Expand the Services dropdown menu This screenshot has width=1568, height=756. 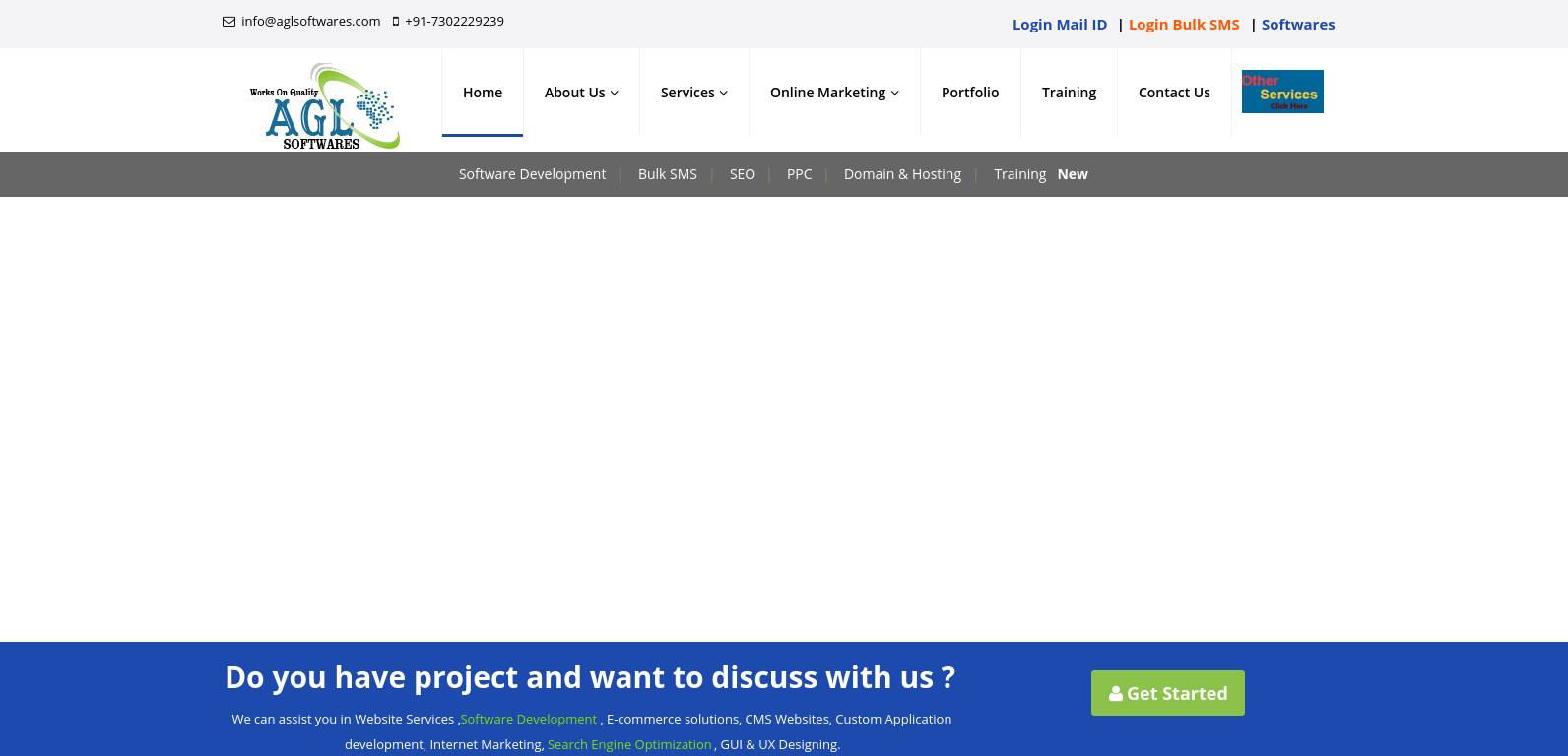click(693, 93)
